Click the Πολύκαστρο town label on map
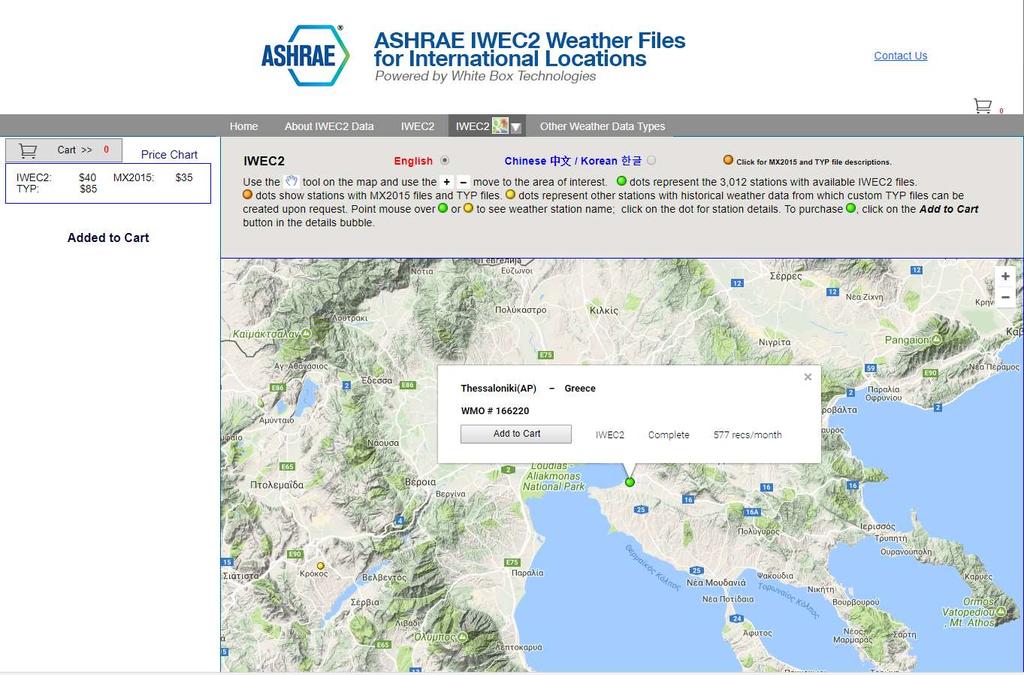This screenshot has width=1024, height=675. tap(520, 309)
